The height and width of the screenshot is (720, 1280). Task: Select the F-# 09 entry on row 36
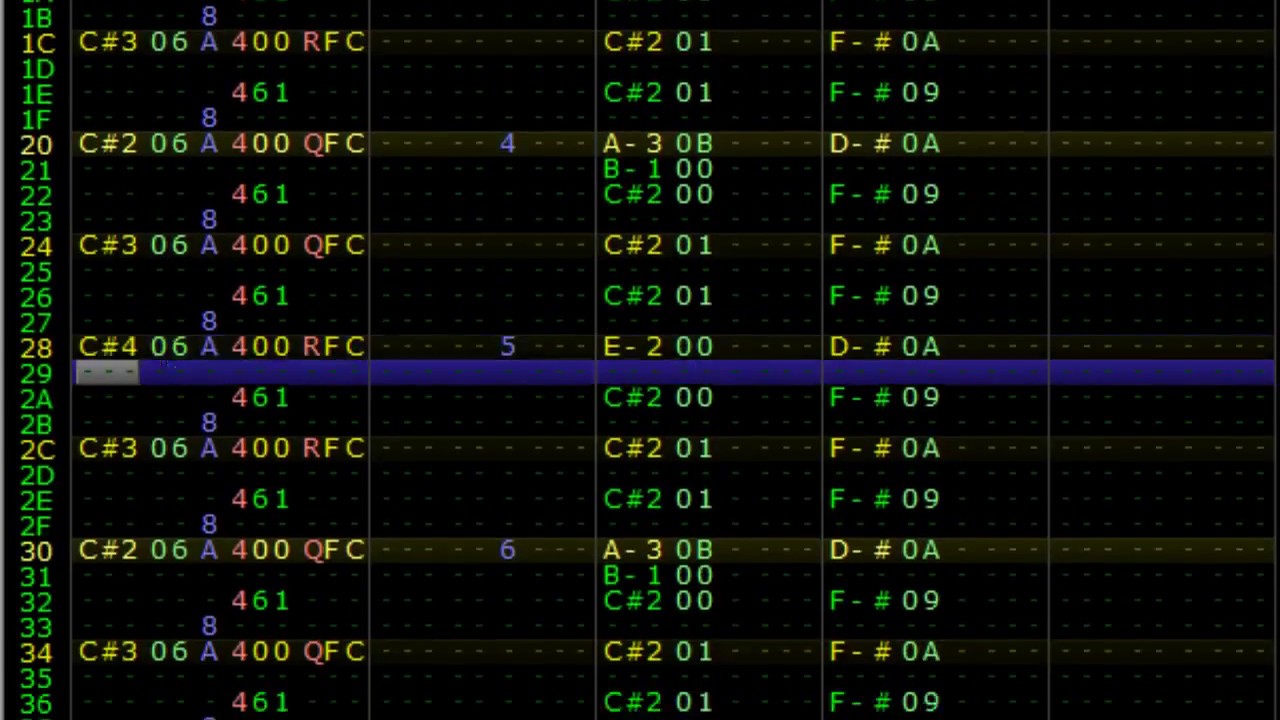[x=884, y=703]
